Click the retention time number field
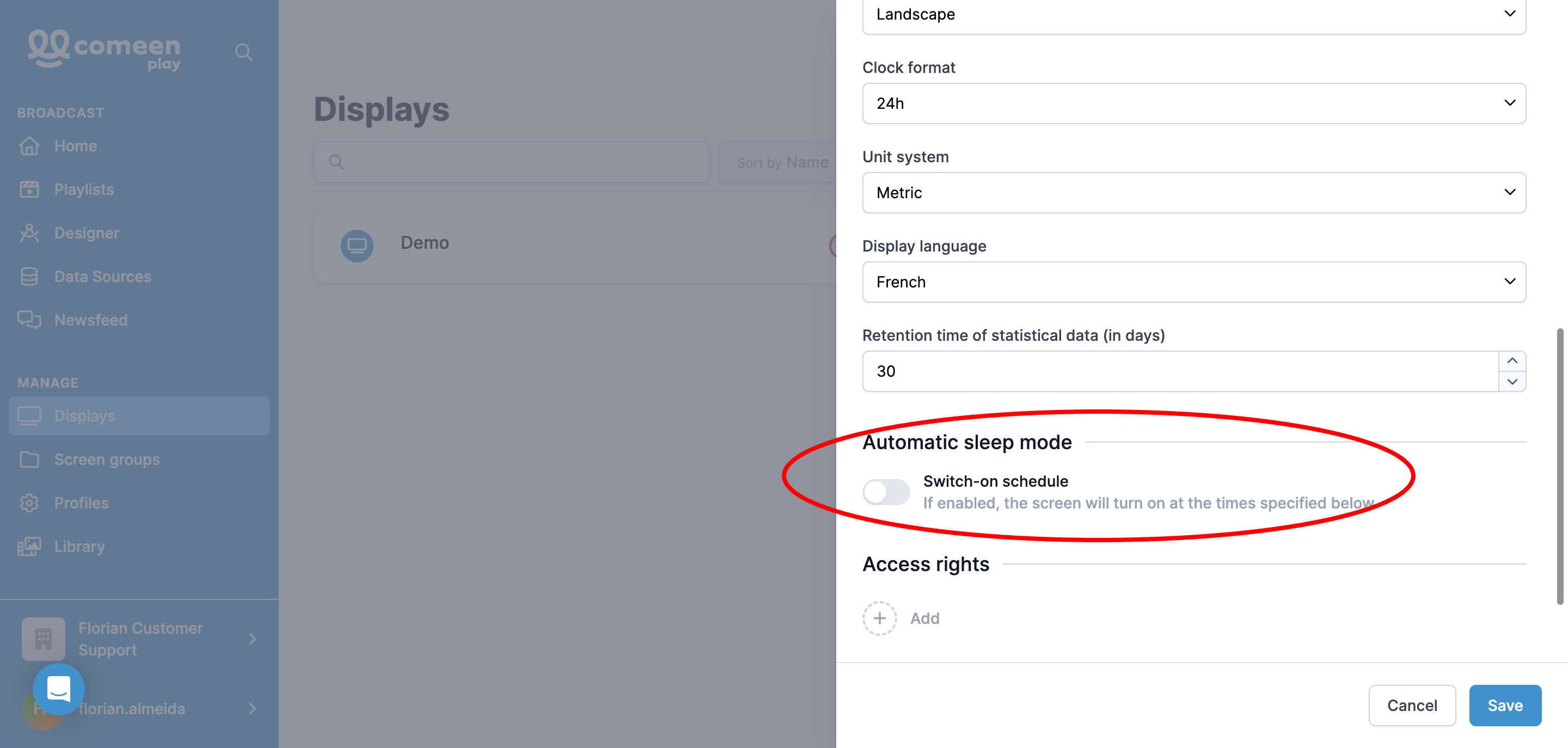The image size is (1568, 748). 1180,371
